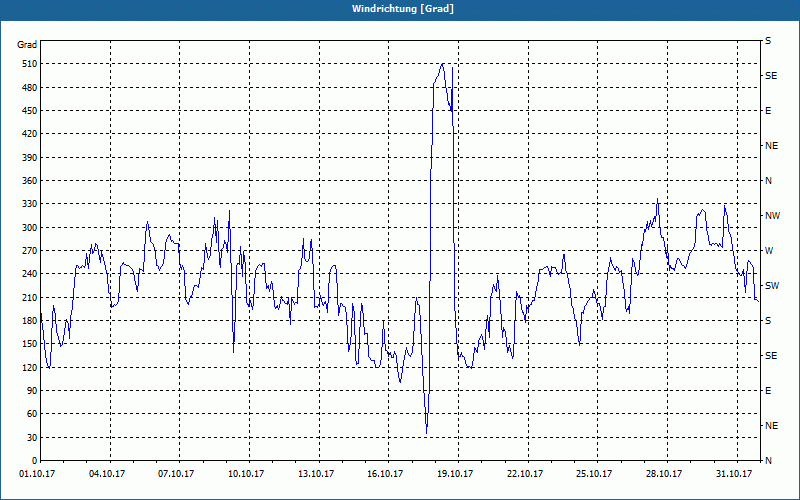Click the NW compass label
800x500 pixels.
coord(772,216)
